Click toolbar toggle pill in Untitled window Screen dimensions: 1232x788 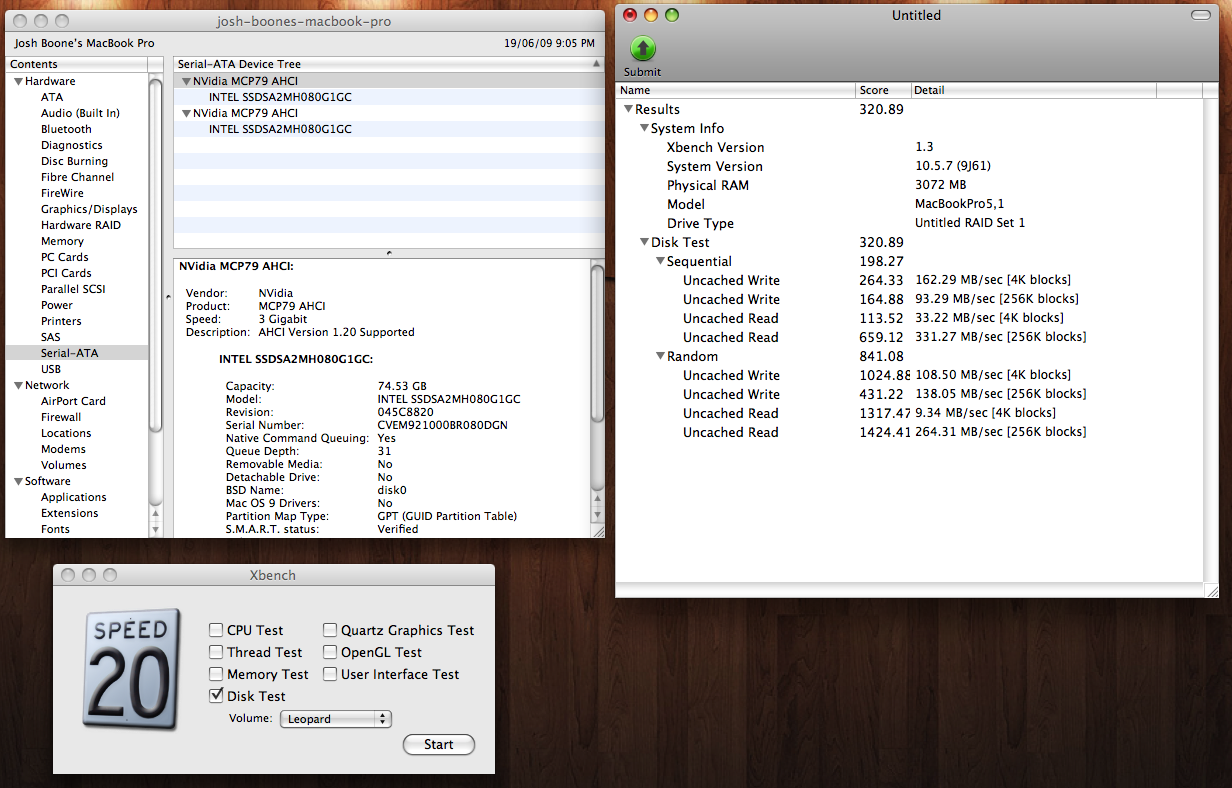[1200, 15]
